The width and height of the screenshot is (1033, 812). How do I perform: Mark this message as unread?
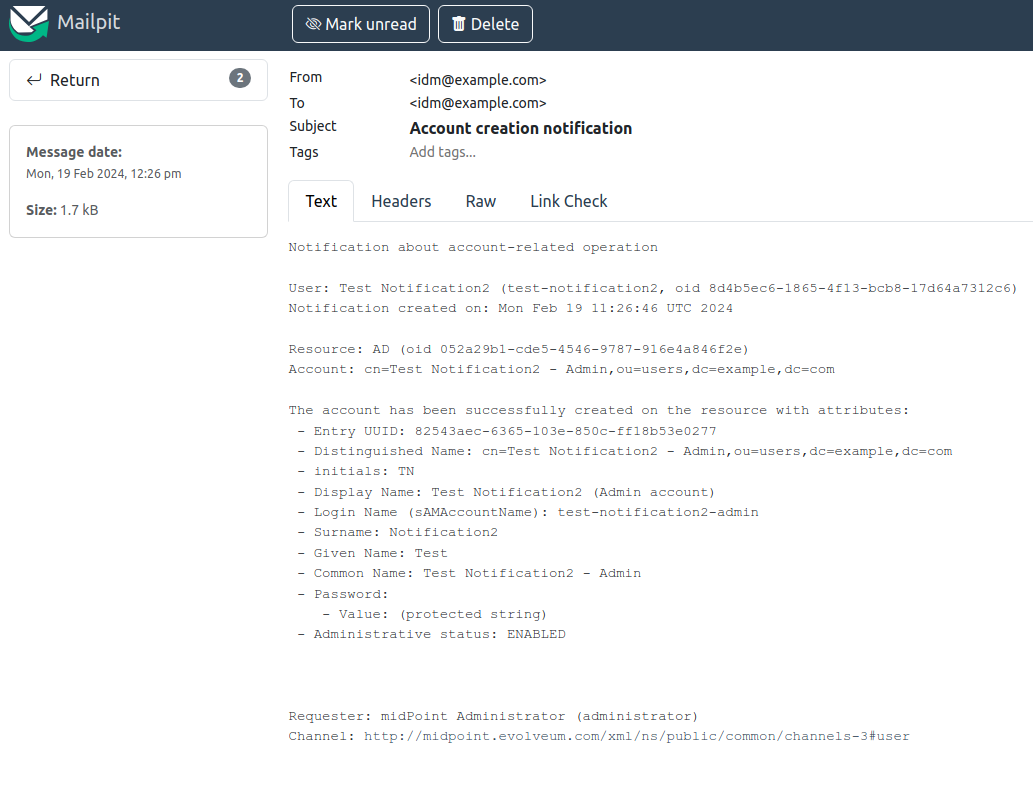[360, 24]
